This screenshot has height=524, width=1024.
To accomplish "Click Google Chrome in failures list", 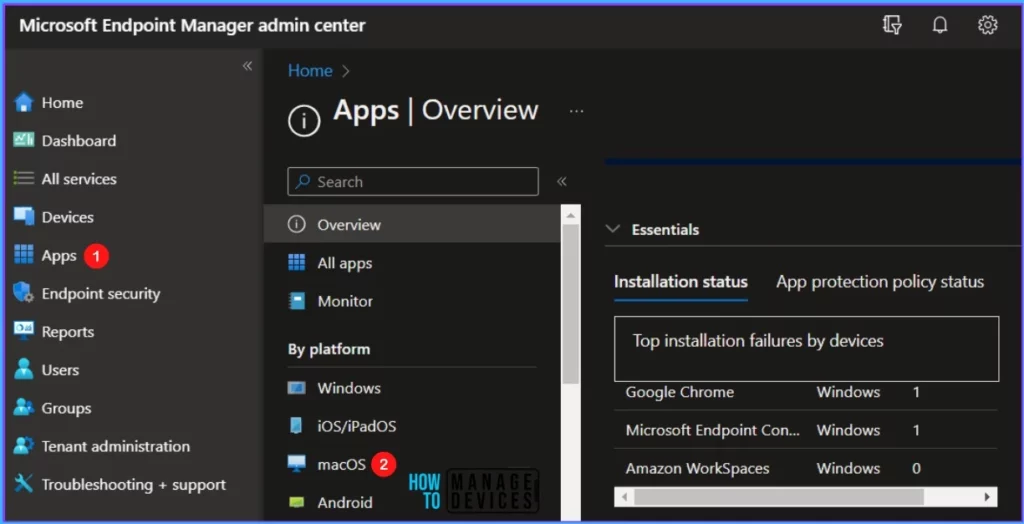I will [x=680, y=392].
